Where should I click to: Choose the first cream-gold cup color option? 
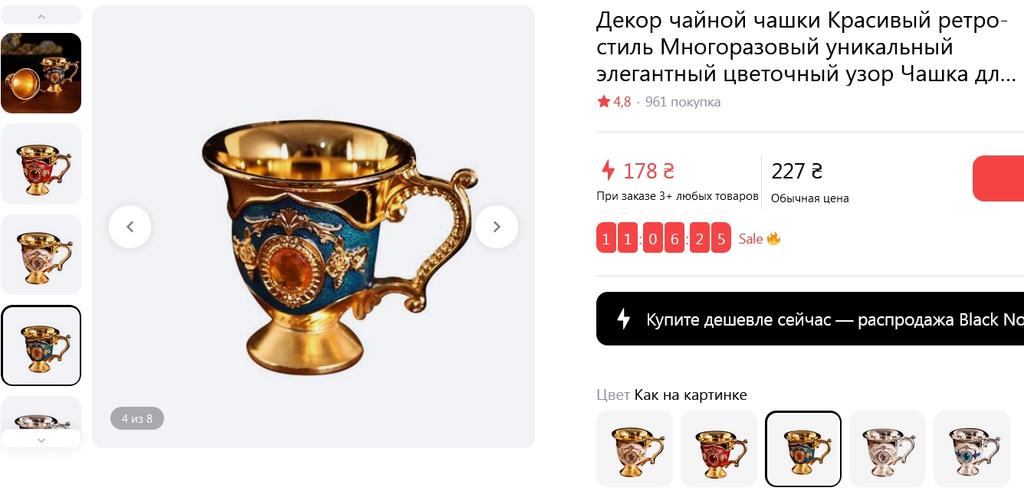coord(635,449)
